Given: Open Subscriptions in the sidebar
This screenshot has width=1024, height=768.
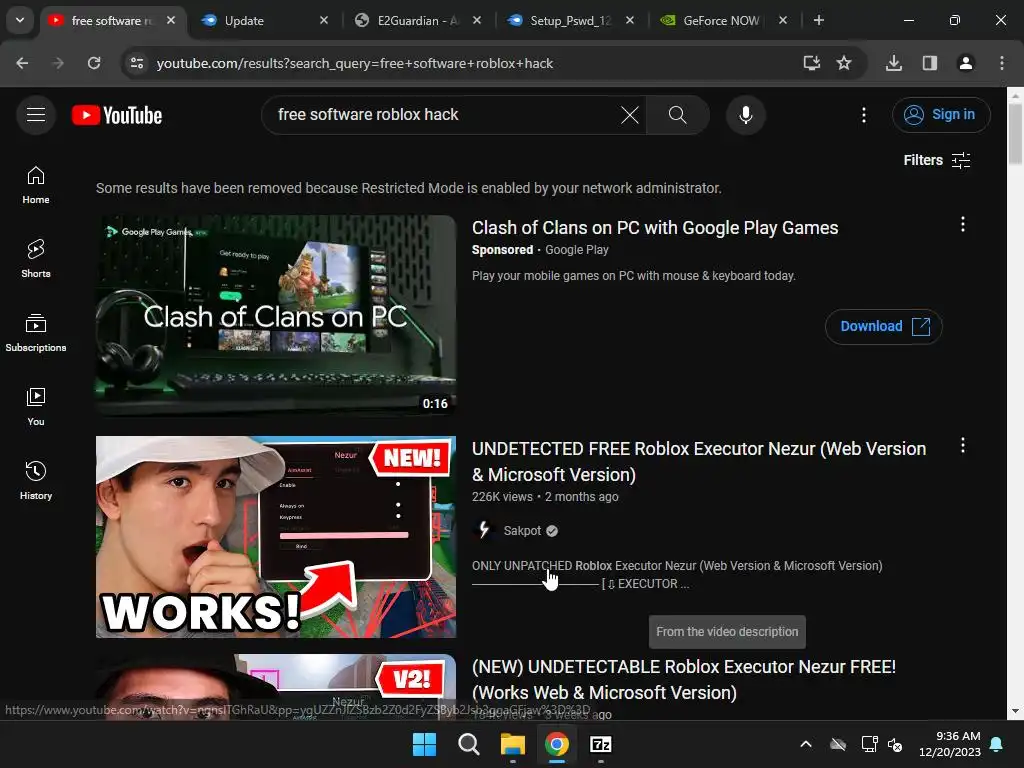Looking at the screenshot, I should 36,333.
